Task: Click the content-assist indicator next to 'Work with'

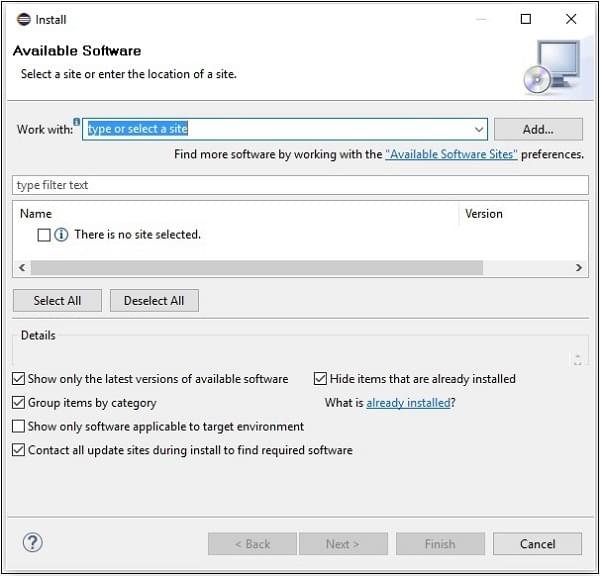Action: pyautogui.click(x=77, y=122)
